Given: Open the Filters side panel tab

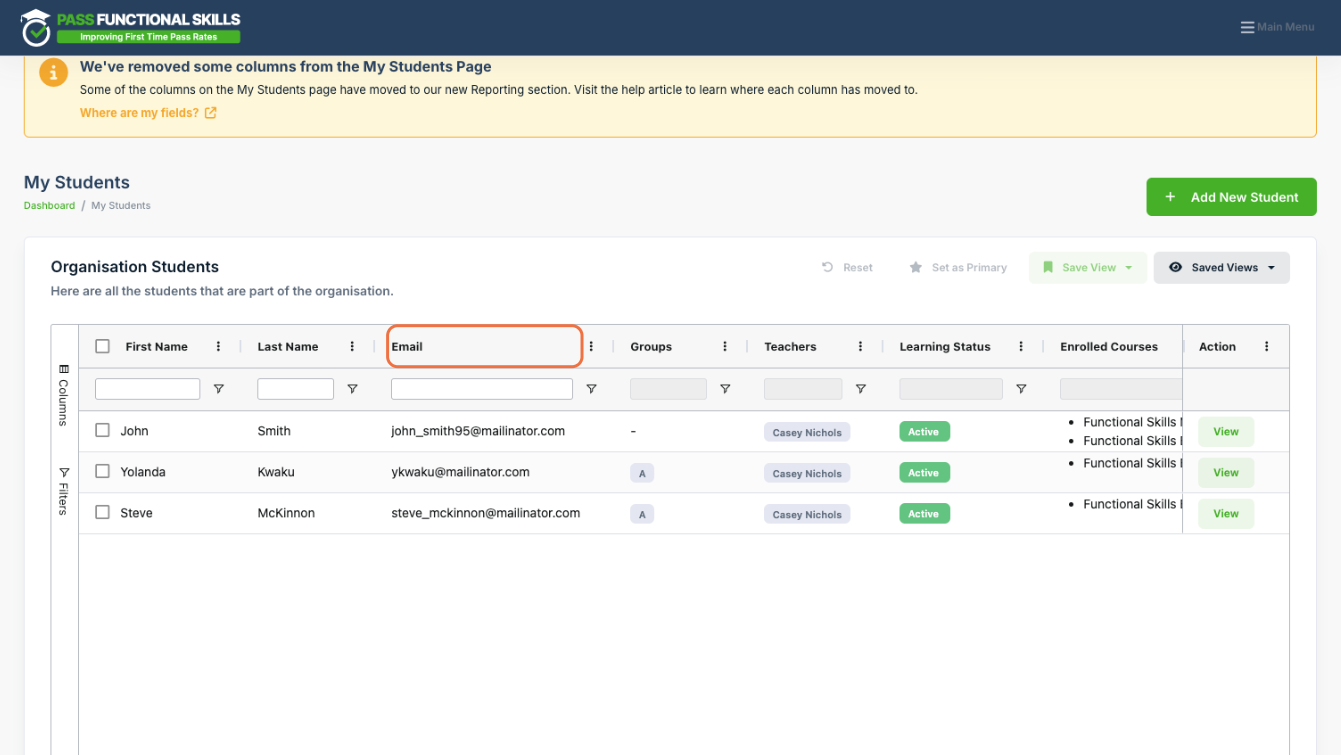Looking at the screenshot, I should point(64,490).
